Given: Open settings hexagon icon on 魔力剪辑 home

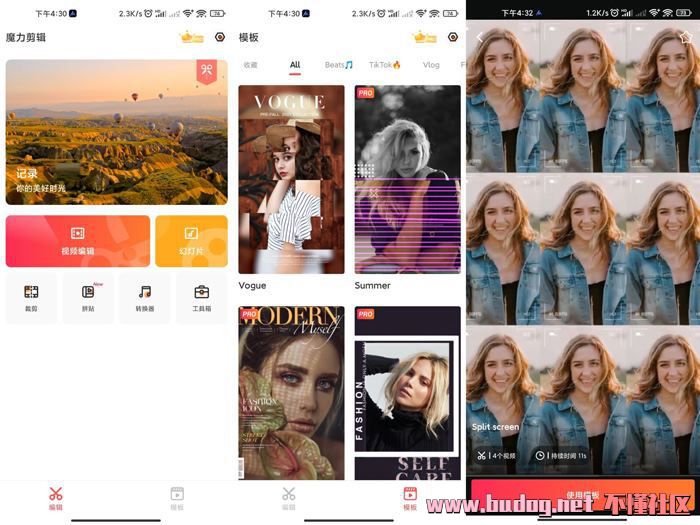Looking at the screenshot, I should pos(220,37).
